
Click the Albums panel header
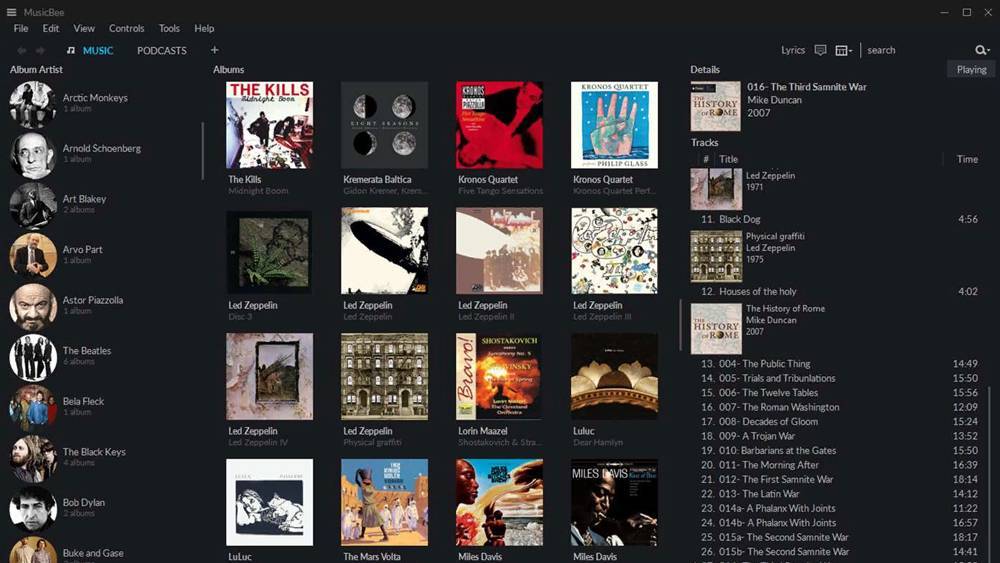(x=229, y=69)
